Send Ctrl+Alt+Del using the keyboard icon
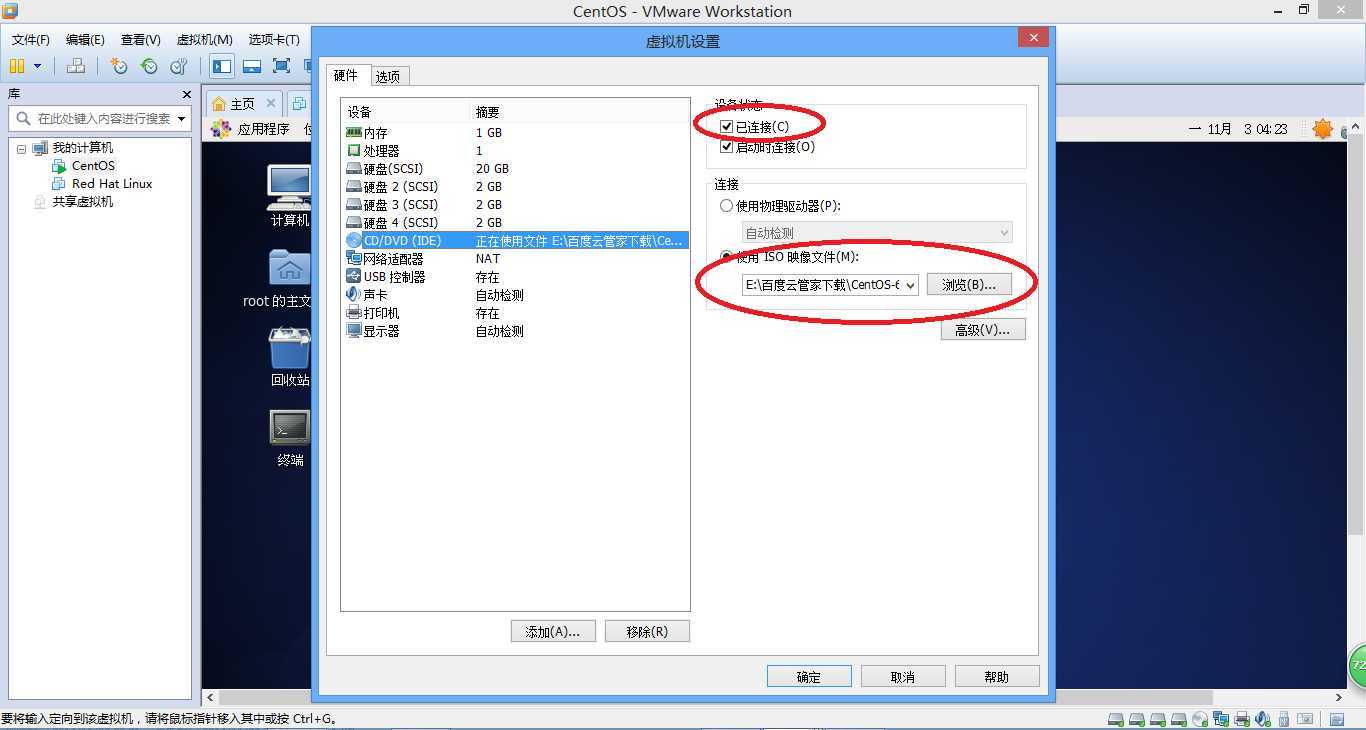Image resolution: width=1366 pixels, height=730 pixels. (x=76, y=66)
